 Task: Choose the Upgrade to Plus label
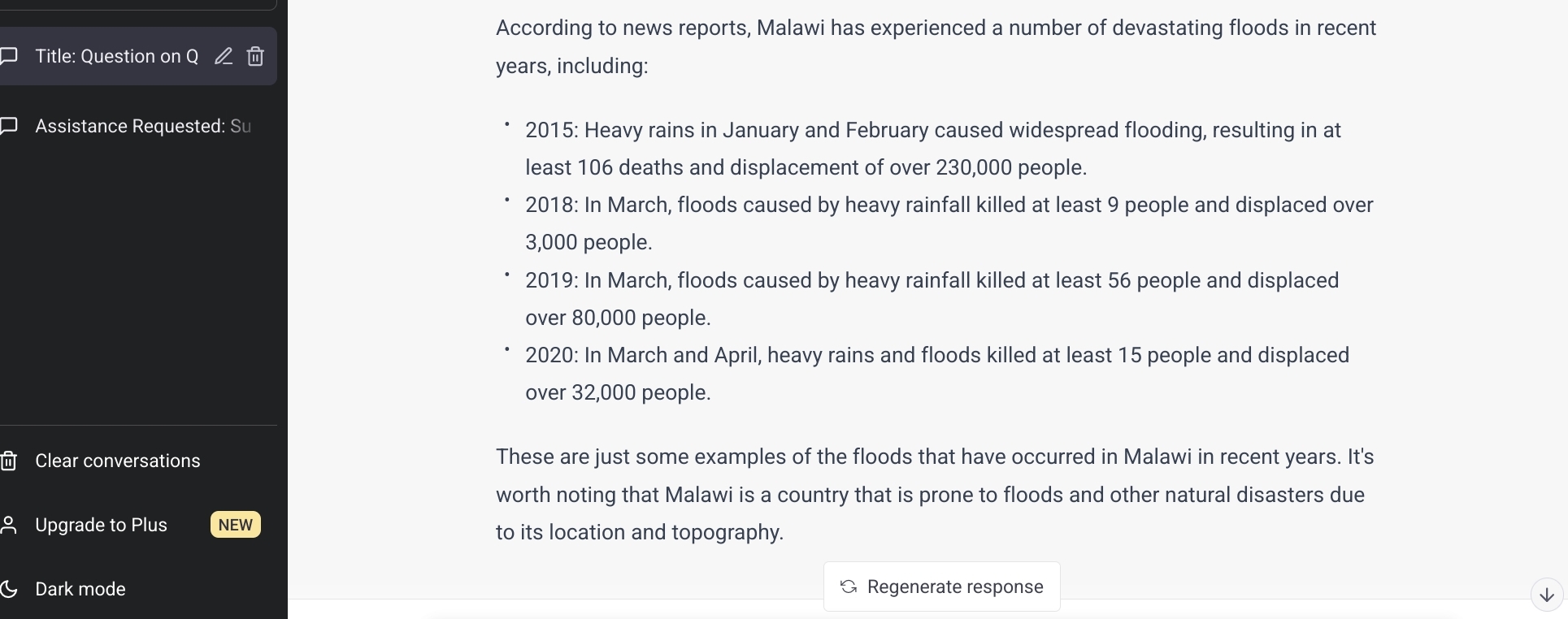[101, 525]
